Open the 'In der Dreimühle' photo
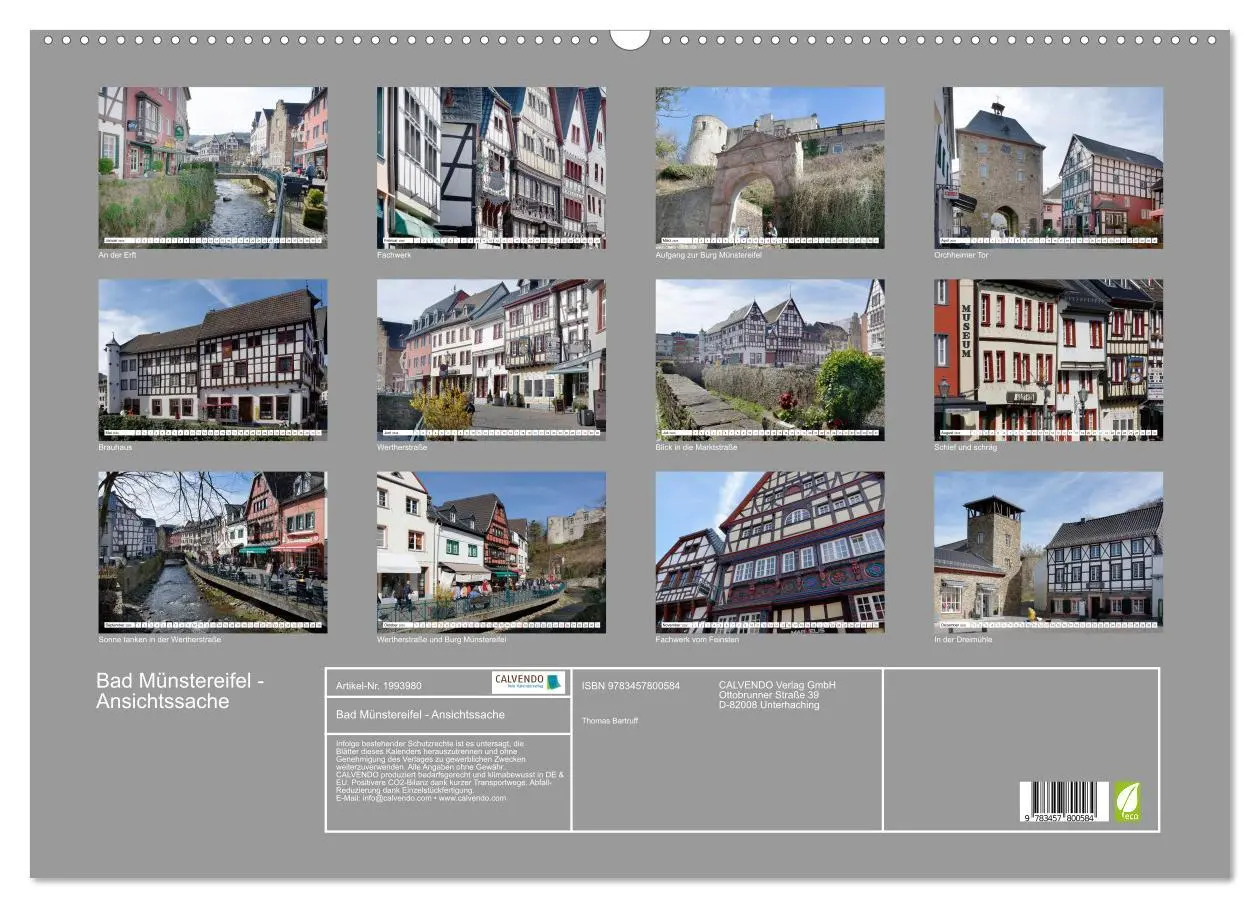 coord(1048,552)
